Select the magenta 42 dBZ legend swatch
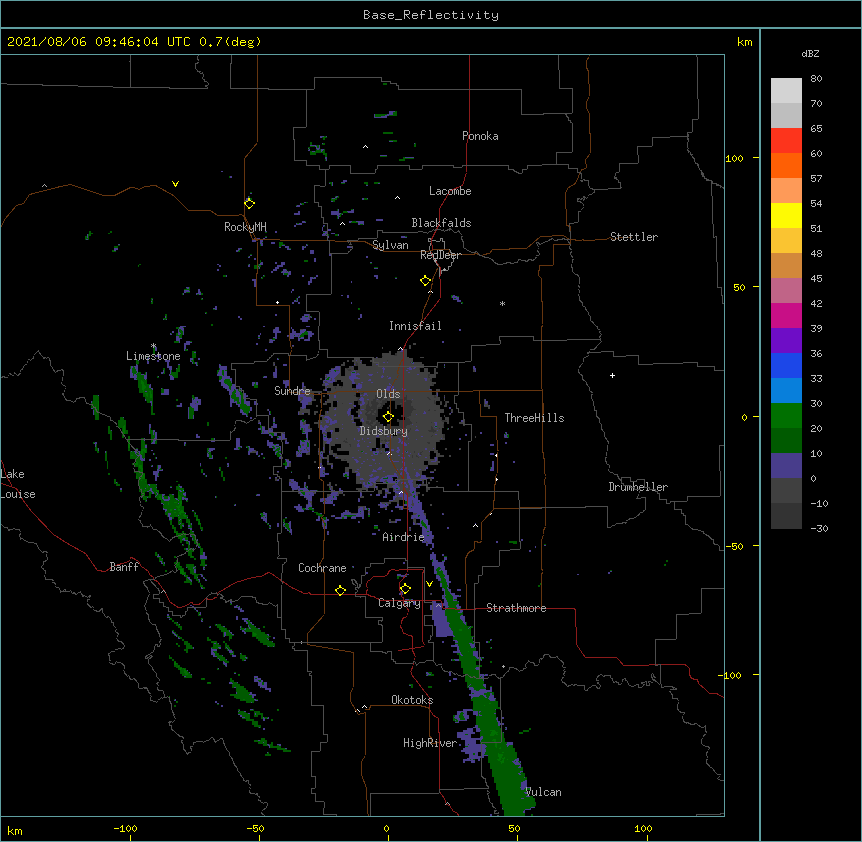Viewport: 862px width, 842px height. coord(786,315)
